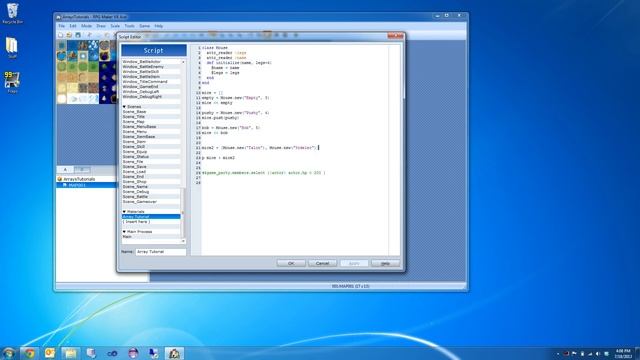Select Scene_MenuBase script
This screenshot has width=640, height=360.
pyautogui.click(x=151, y=127)
